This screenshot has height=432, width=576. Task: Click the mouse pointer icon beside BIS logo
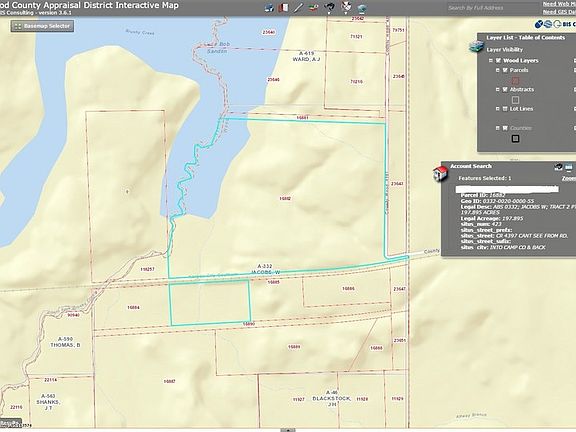click(539, 24)
